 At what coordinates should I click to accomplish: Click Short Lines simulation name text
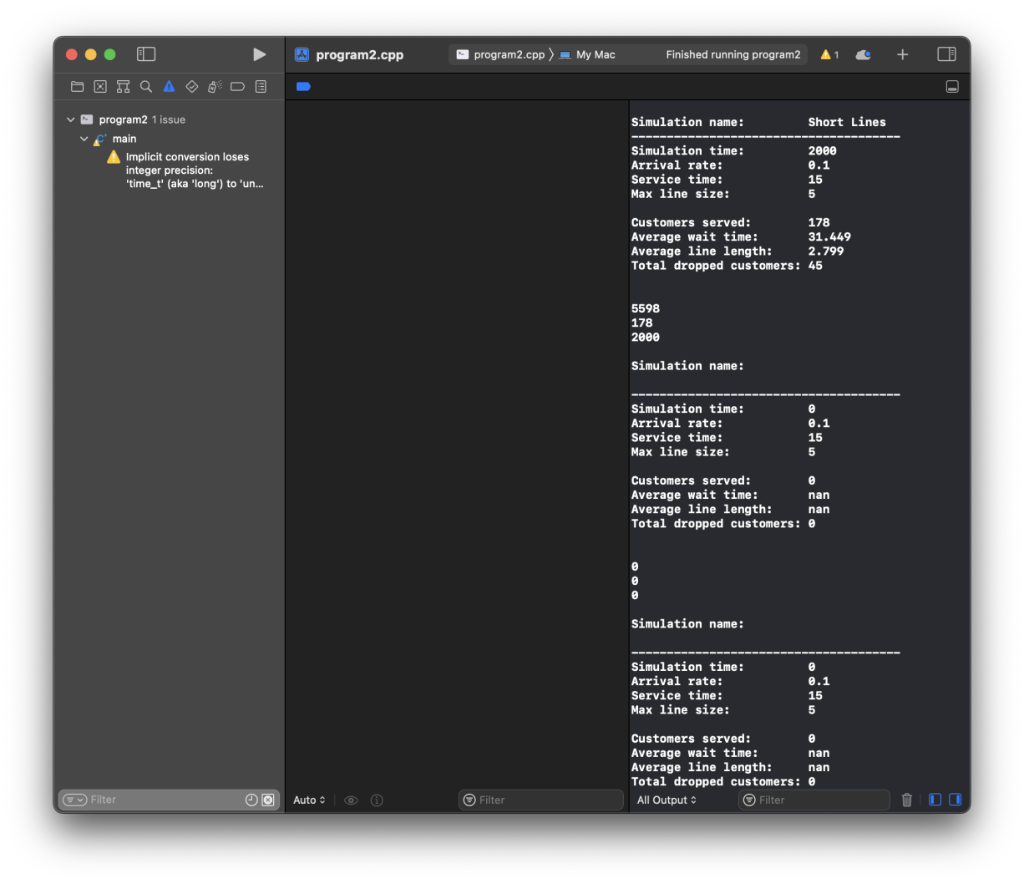[846, 122]
